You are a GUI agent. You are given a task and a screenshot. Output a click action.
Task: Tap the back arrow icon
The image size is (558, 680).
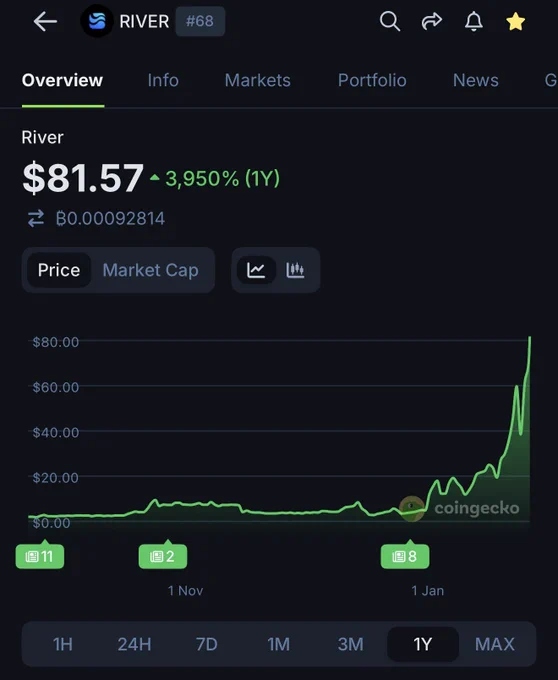tap(45, 21)
